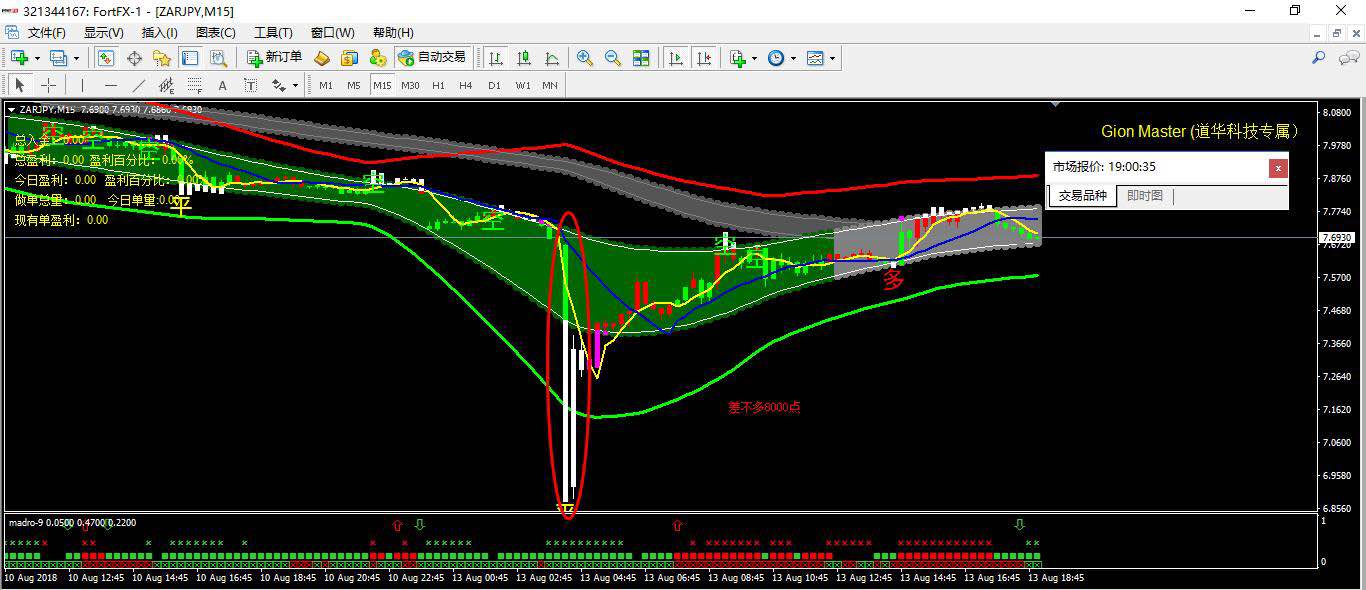The image size is (1366, 590).
Task: Click the search magnifier icon at top right
Action: [1319, 58]
